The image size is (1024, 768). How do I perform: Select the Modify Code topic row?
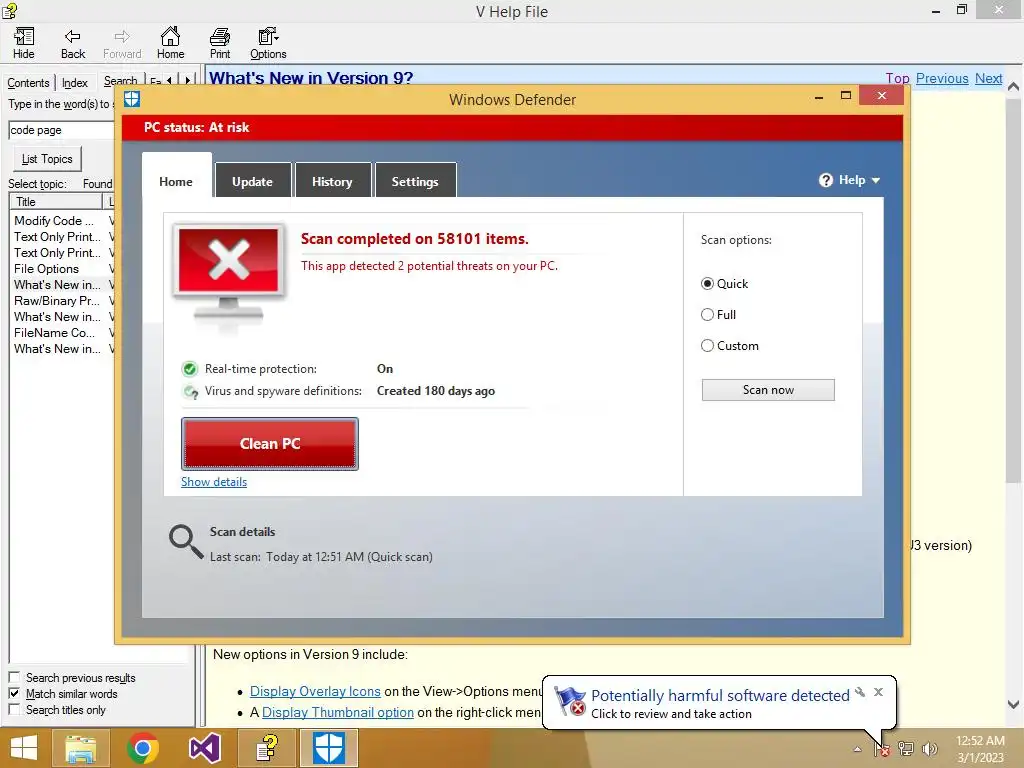click(x=54, y=221)
